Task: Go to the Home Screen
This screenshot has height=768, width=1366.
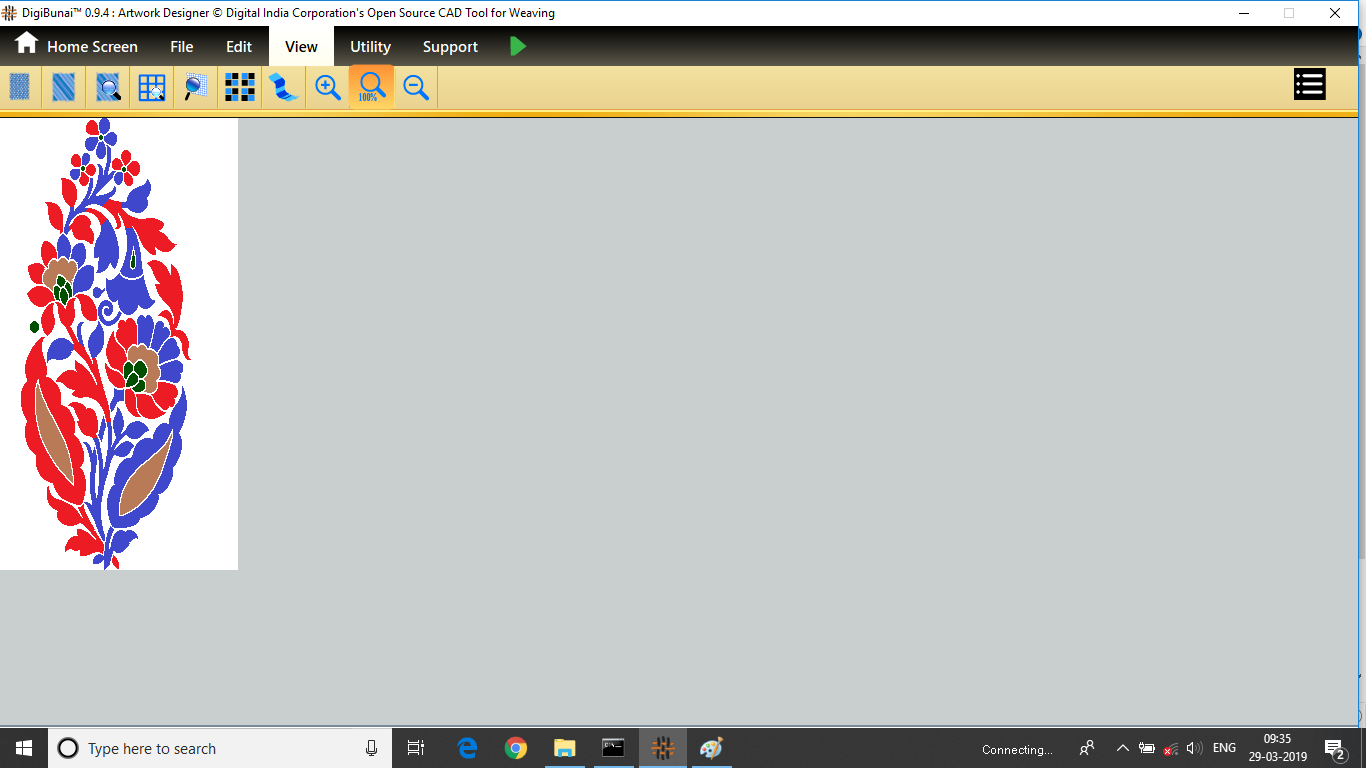Action: 77,46
